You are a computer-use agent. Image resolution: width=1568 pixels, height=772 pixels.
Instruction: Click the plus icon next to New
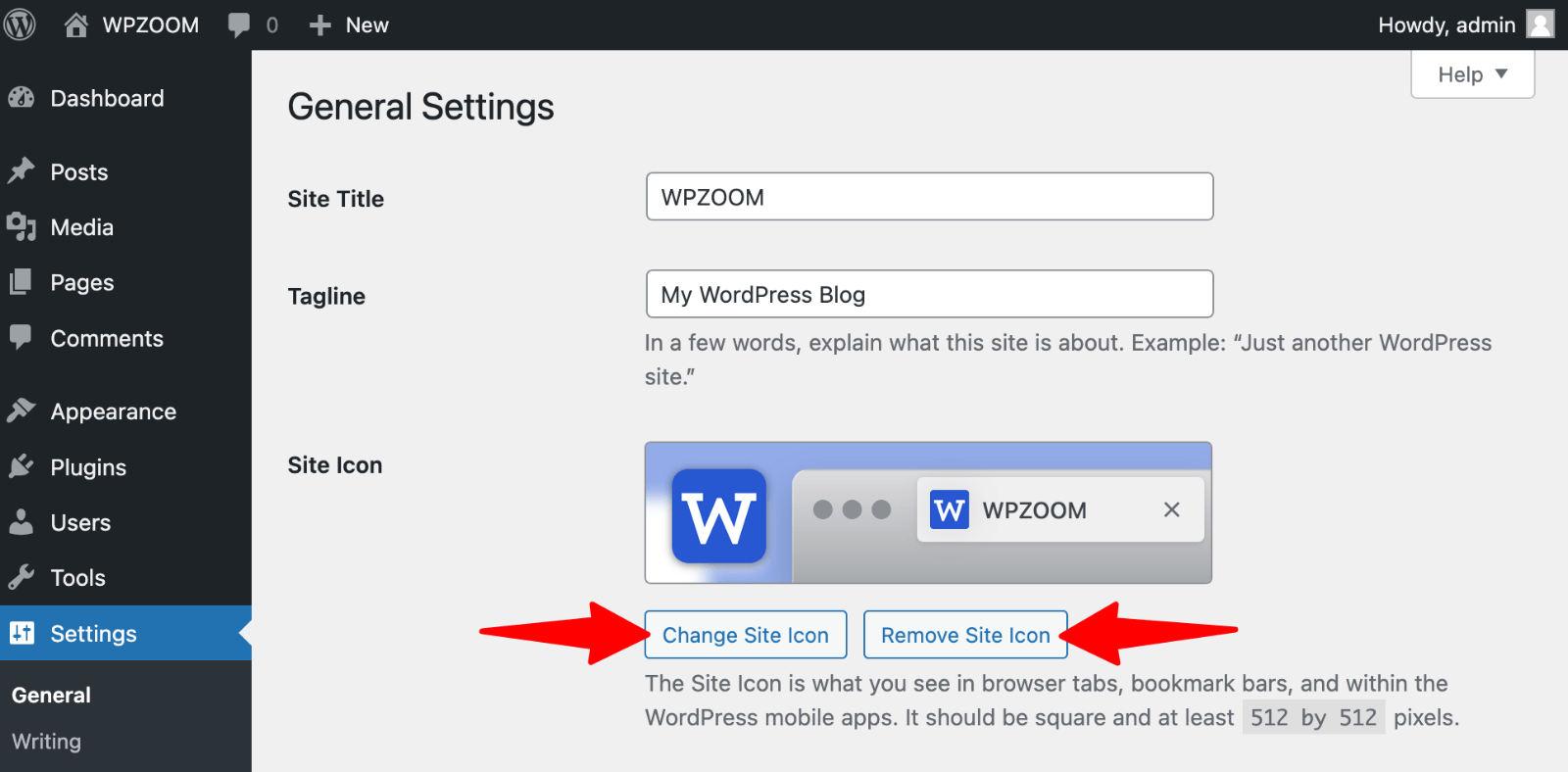[x=319, y=25]
